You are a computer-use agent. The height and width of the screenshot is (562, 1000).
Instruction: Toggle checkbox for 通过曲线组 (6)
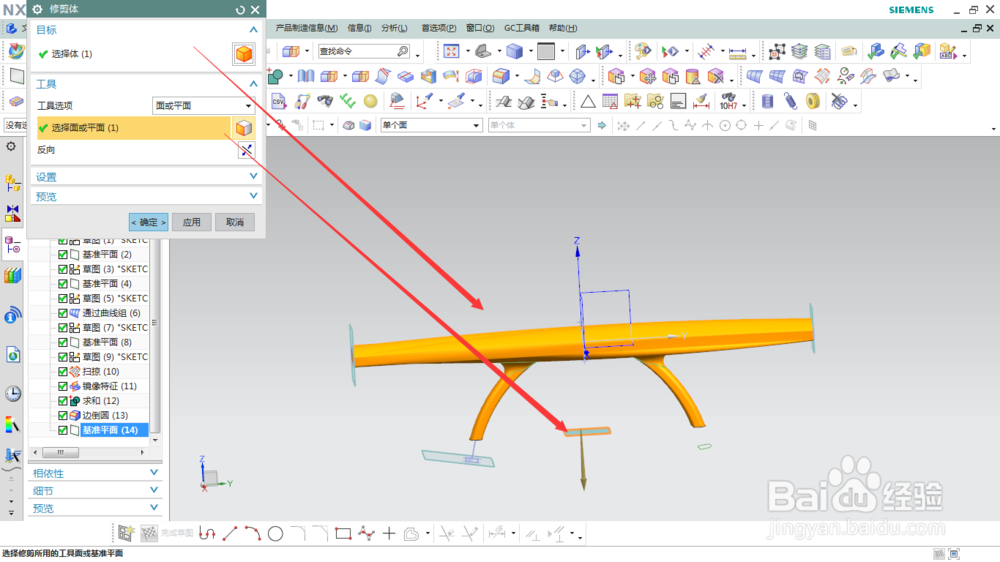(x=62, y=313)
